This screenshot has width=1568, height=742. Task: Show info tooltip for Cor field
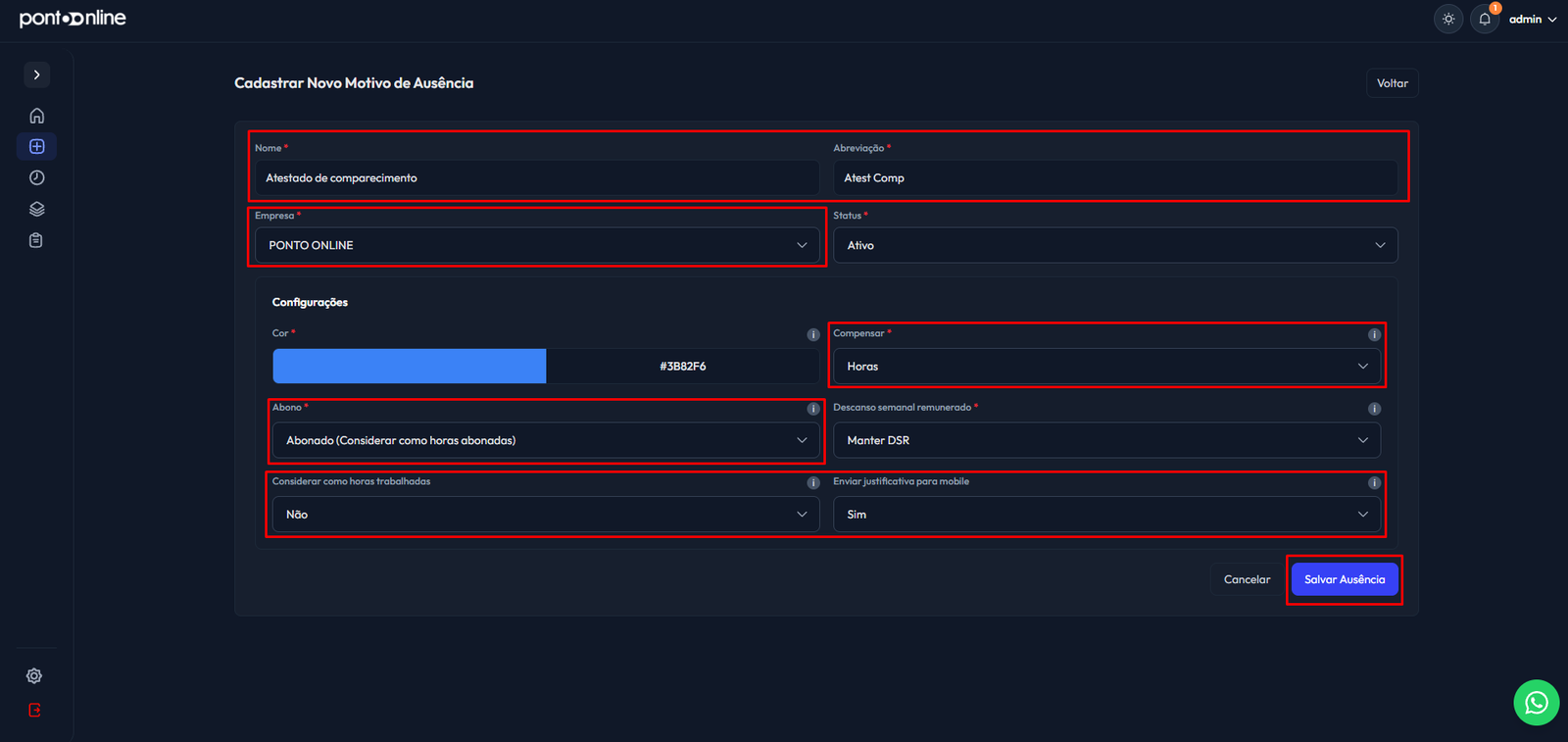pos(812,334)
